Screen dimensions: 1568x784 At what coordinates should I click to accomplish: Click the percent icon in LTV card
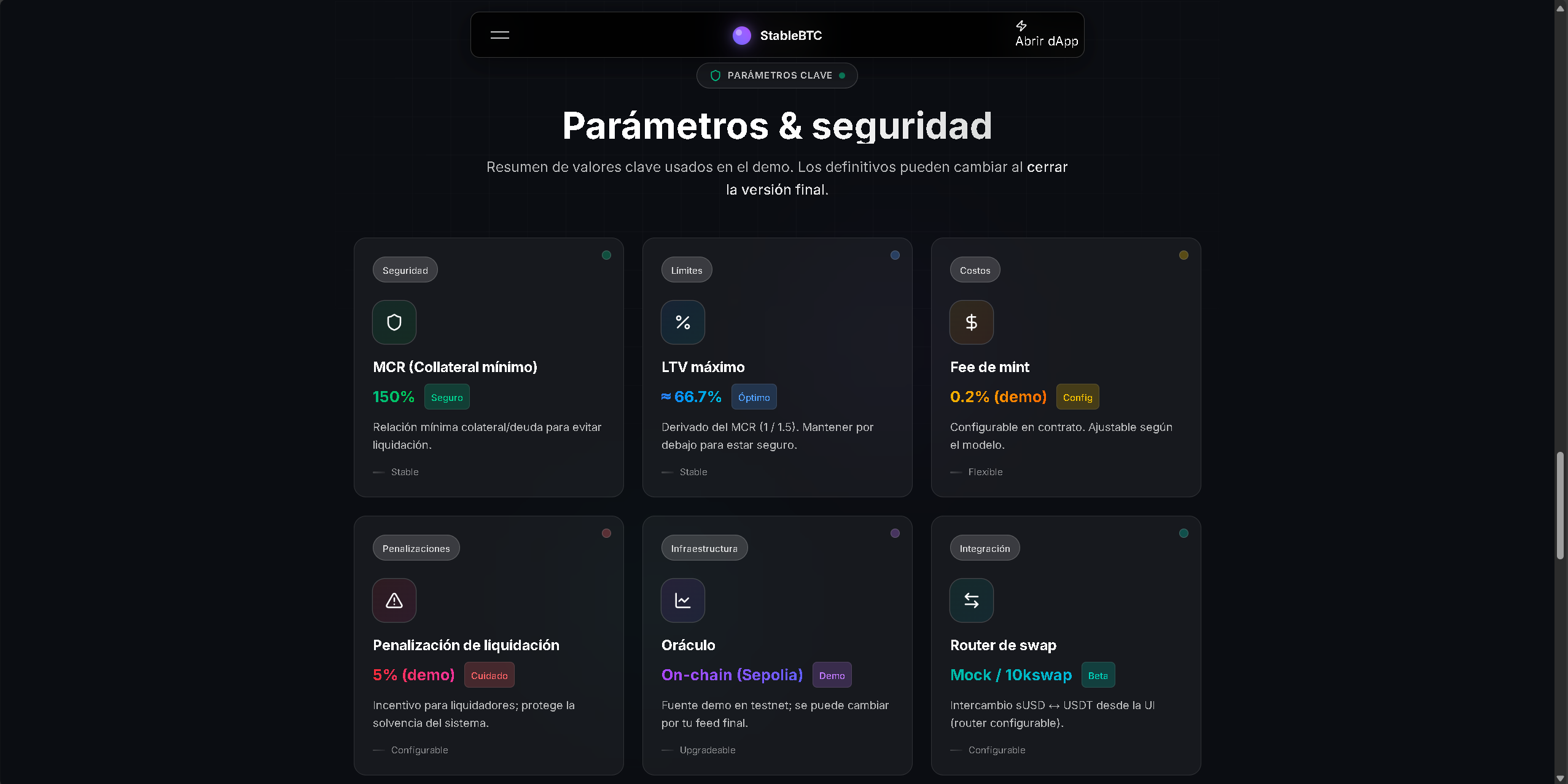682,322
